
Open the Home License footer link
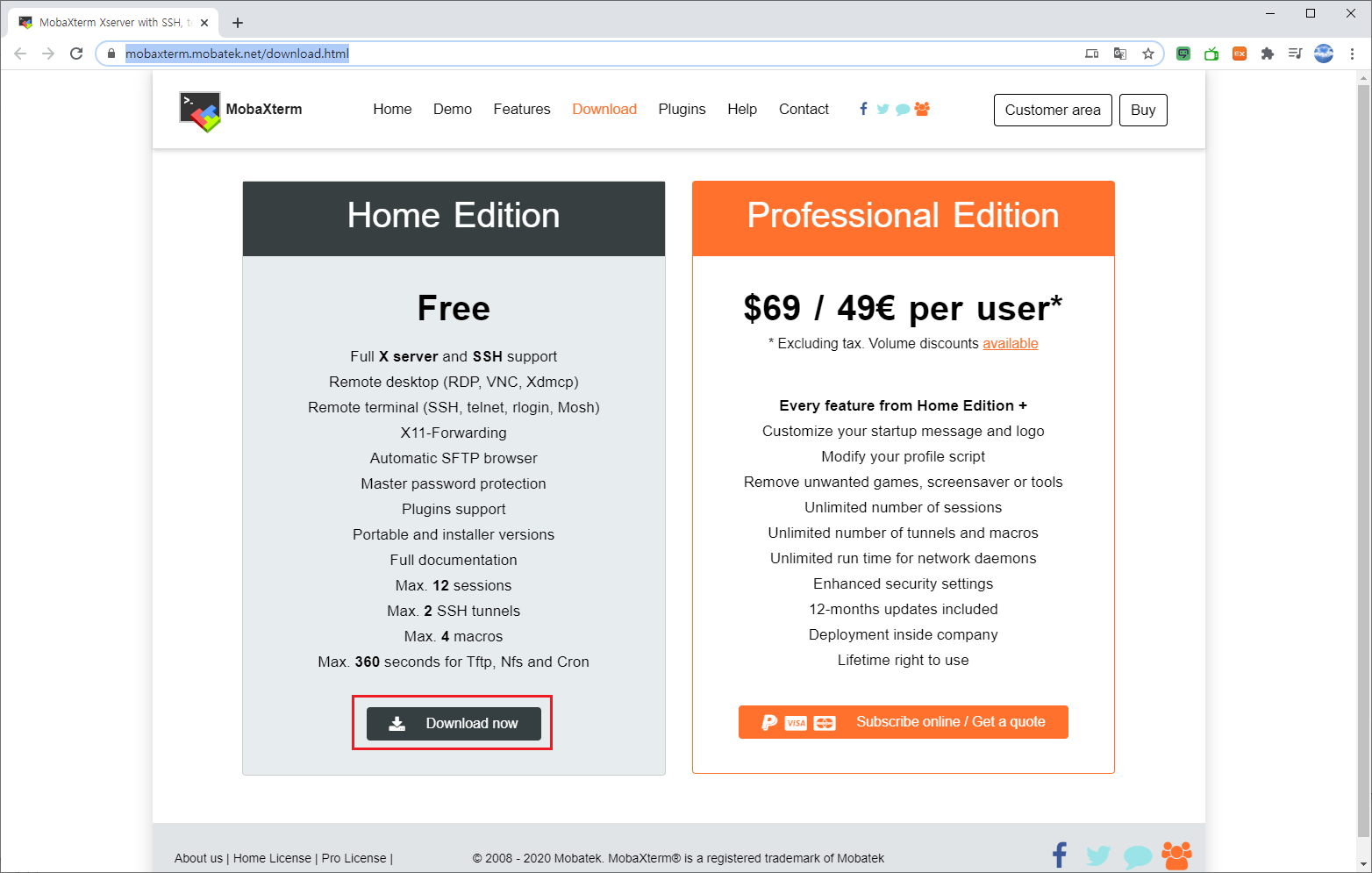pos(272,858)
